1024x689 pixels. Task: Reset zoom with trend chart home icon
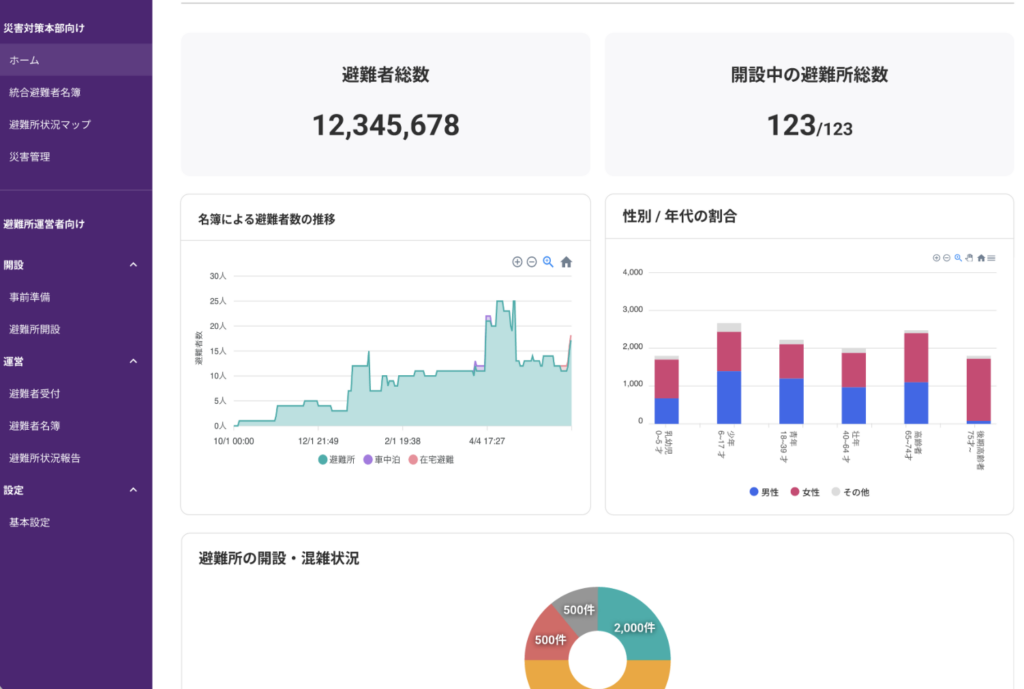click(x=566, y=262)
